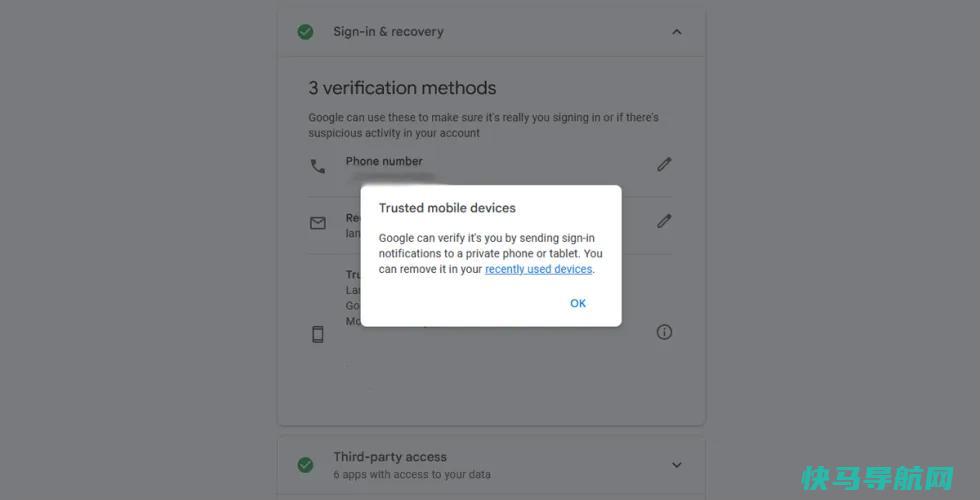Click the verification methods description text

483,125
